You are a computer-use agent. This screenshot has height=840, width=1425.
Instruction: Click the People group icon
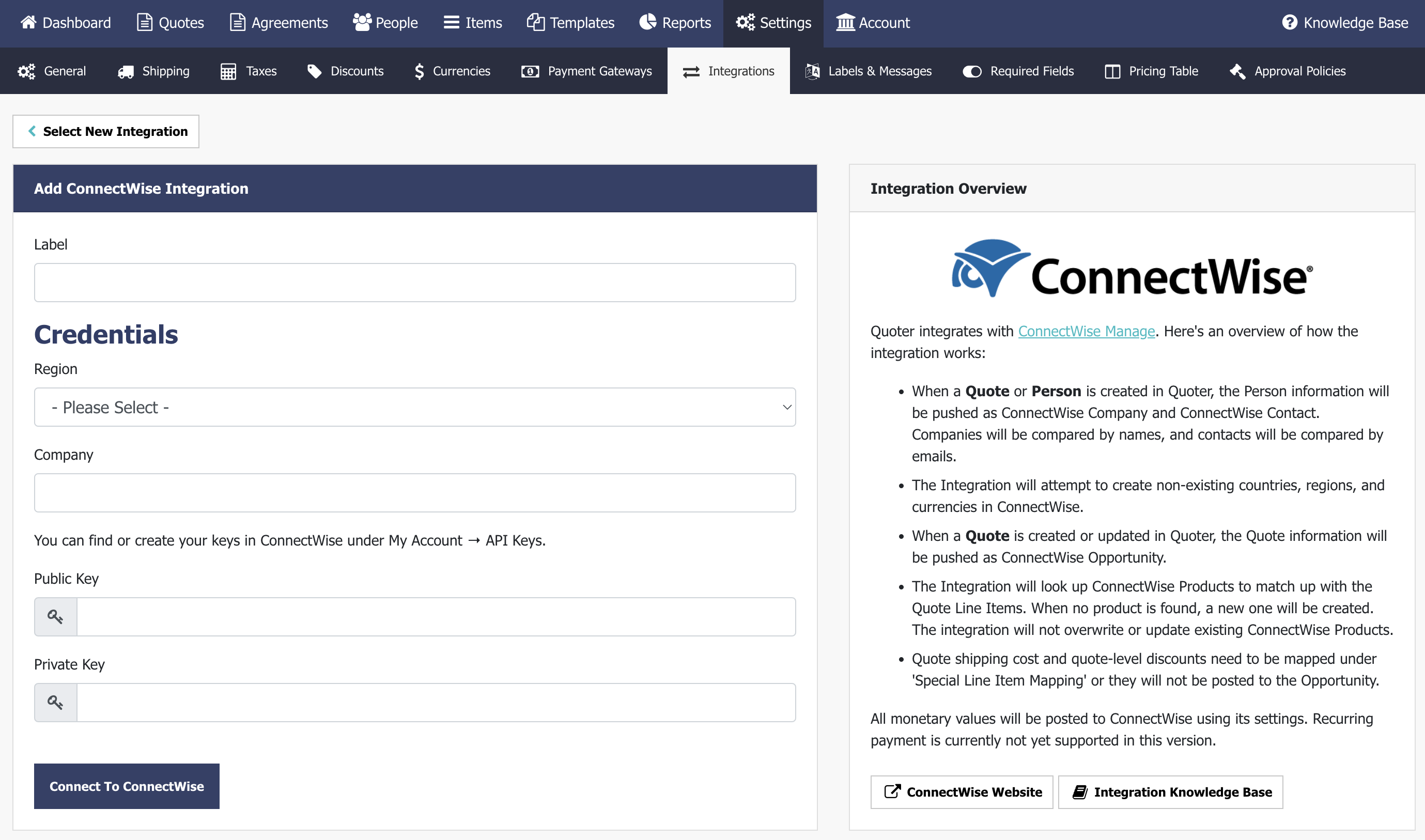pyautogui.click(x=362, y=23)
